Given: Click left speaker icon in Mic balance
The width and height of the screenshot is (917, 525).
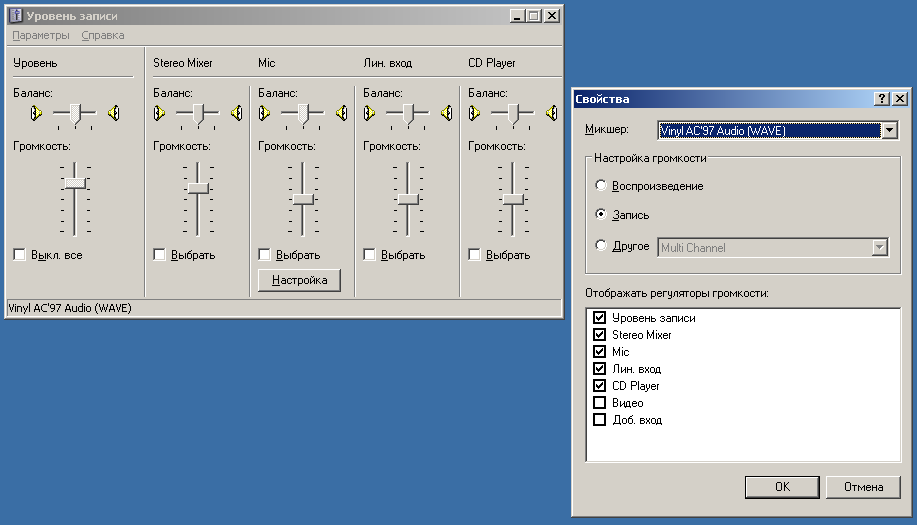Looking at the screenshot, I should tap(264, 114).
